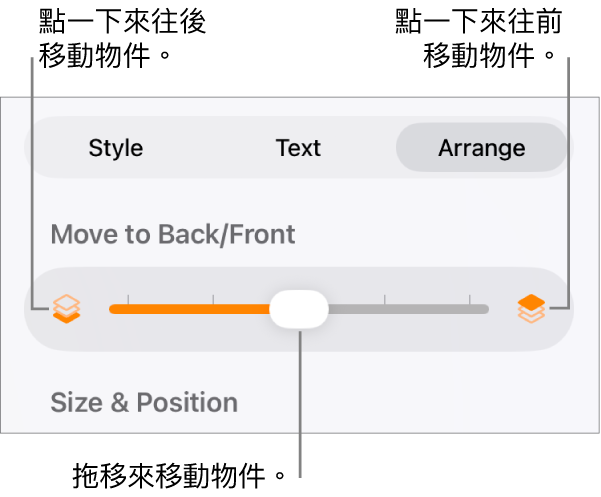Click the white layering slider thumb
The height and width of the screenshot is (497, 601).
click(x=299, y=309)
